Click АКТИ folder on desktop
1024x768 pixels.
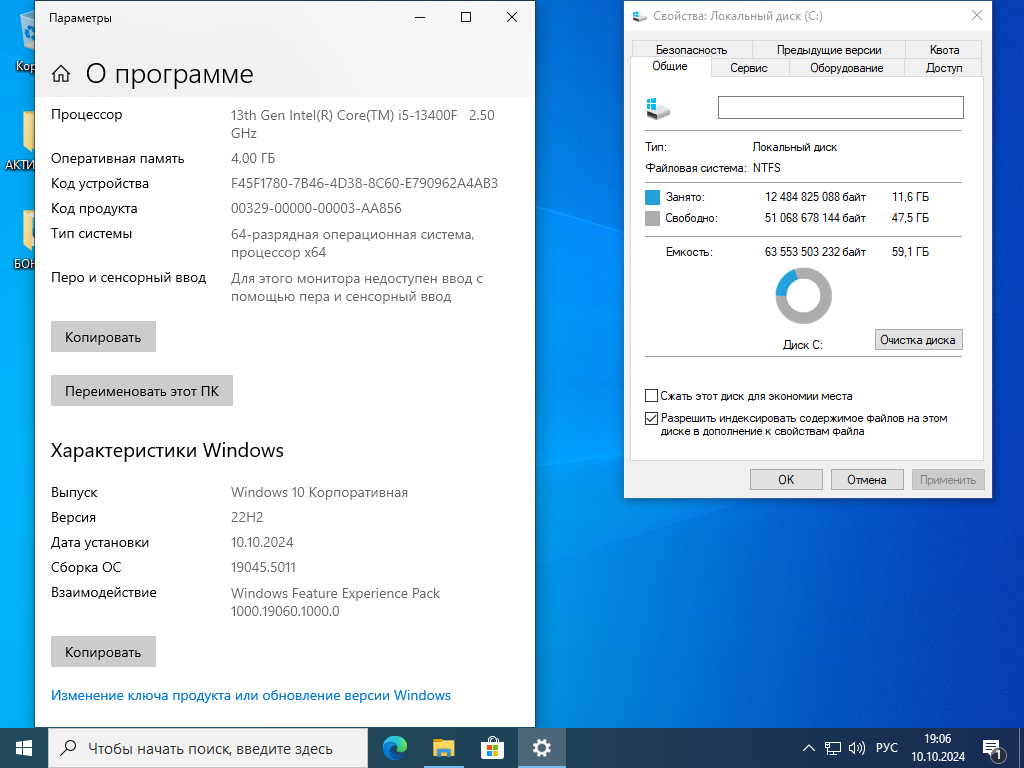click(22, 140)
